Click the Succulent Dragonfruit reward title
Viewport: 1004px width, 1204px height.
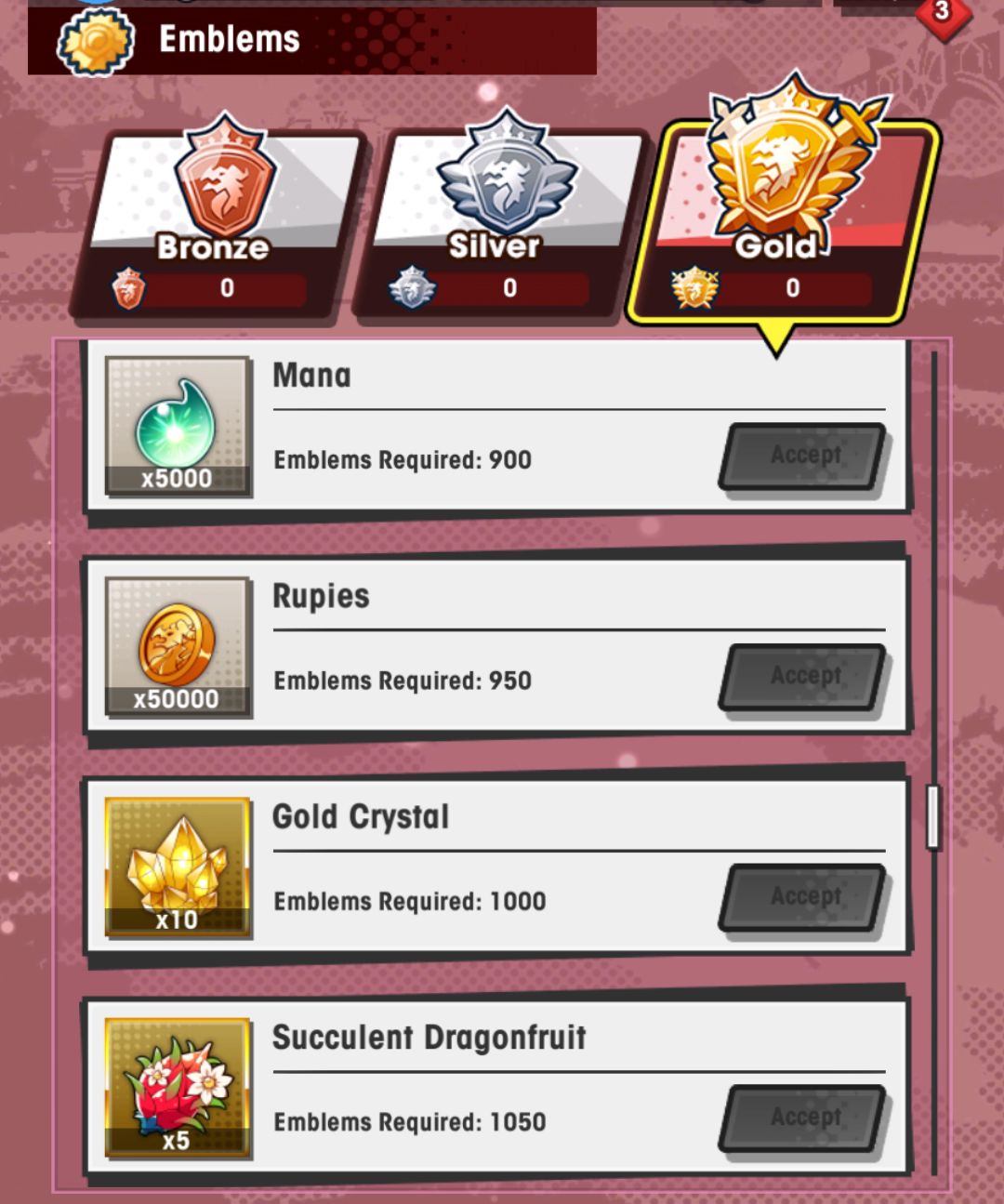(429, 1038)
